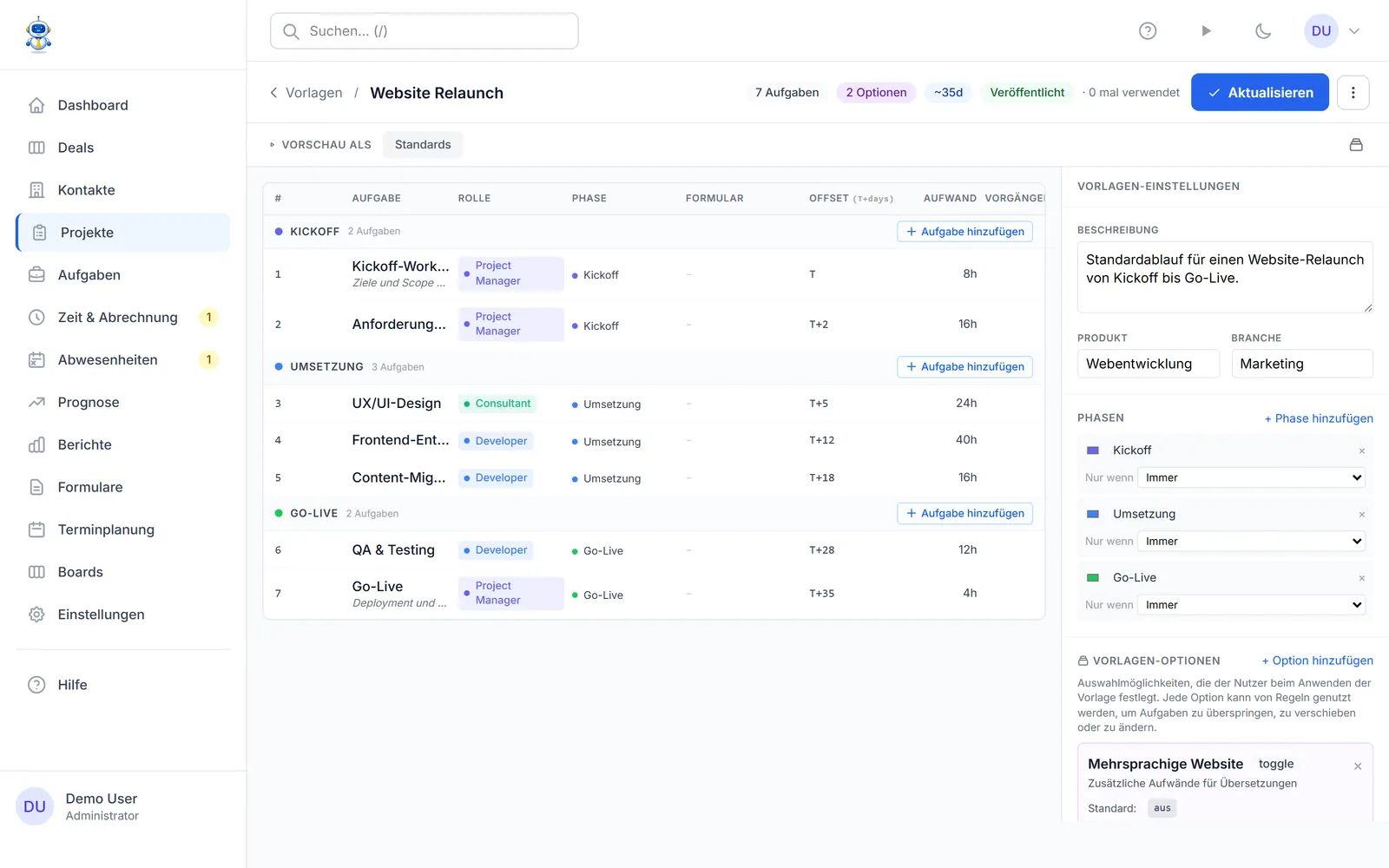Viewport: 1389px width, 868px height.
Task: Click the Umsetzung phase color swatch
Action: pos(1093,514)
